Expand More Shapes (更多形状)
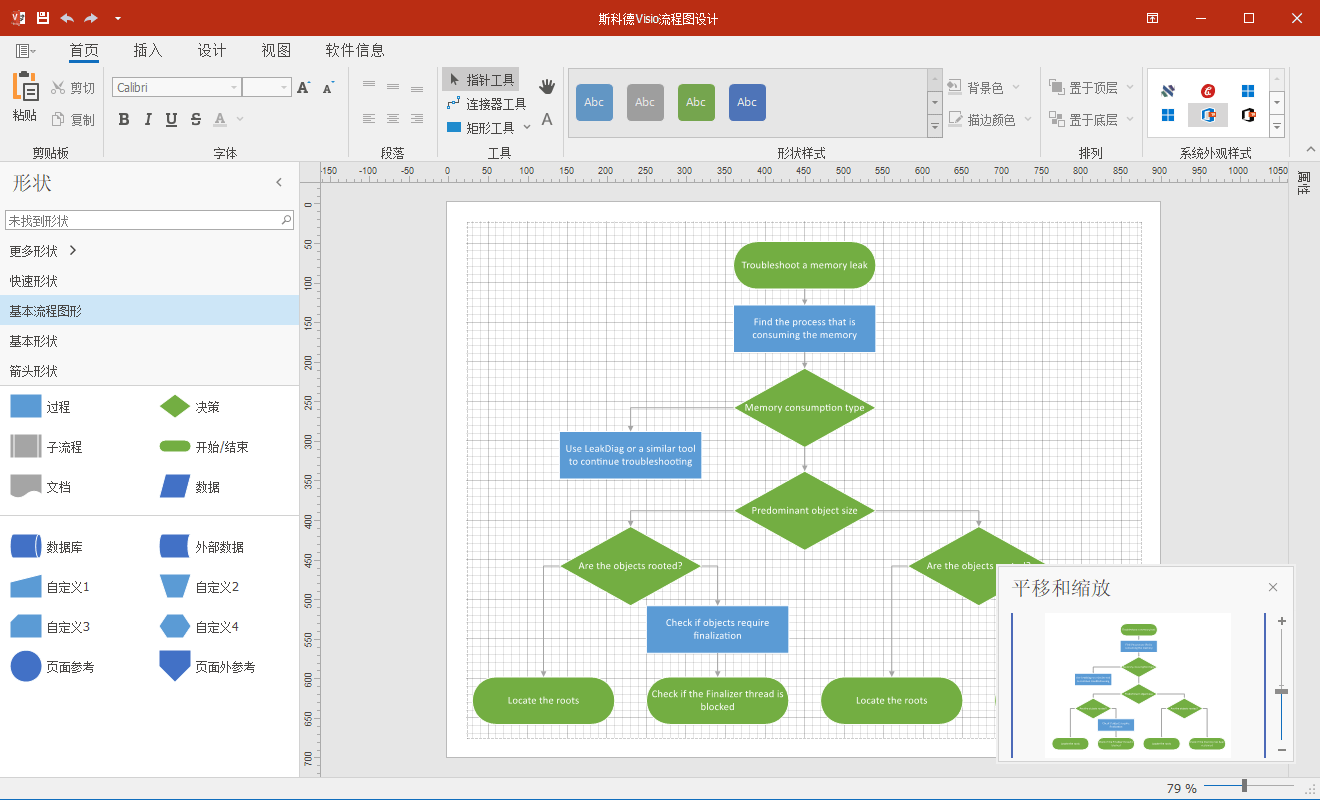 [x=44, y=251]
